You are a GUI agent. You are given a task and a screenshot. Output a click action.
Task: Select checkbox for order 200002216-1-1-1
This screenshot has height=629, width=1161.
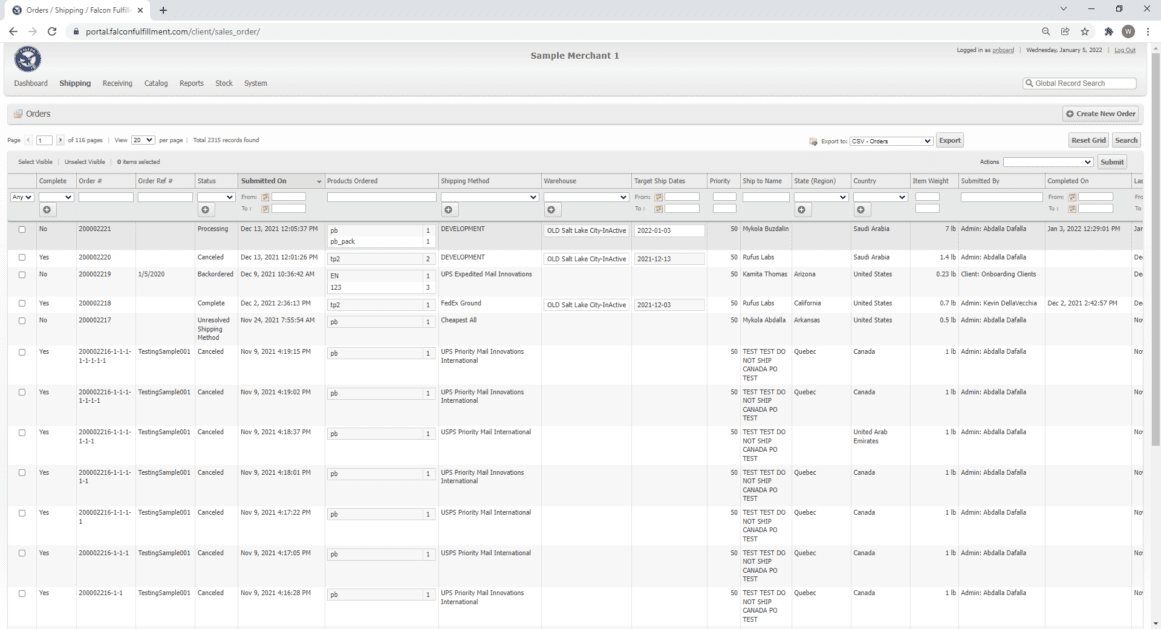pyautogui.click(x=21, y=553)
